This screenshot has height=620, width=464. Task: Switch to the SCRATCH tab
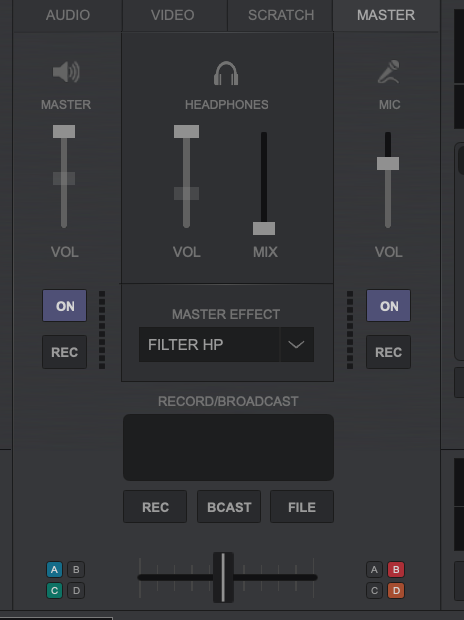point(280,15)
